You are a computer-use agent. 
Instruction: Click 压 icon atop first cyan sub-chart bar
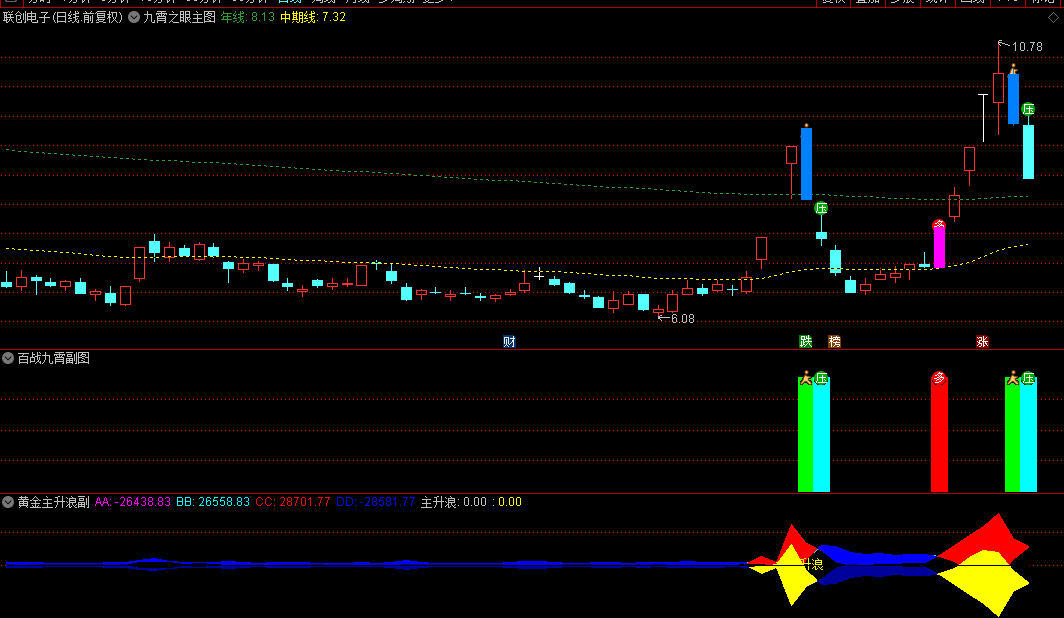tap(821, 379)
